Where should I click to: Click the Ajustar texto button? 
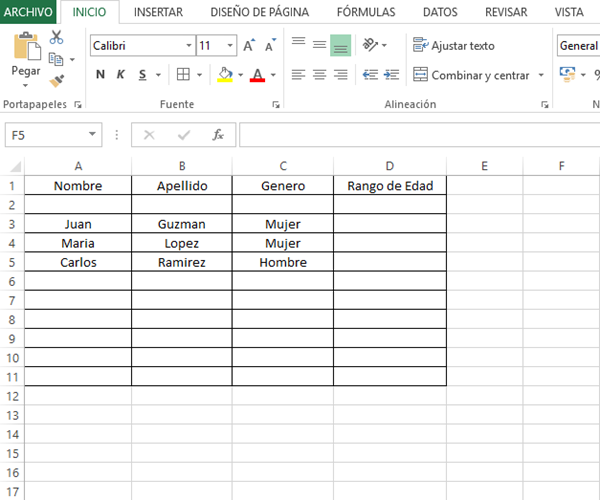[454, 46]
